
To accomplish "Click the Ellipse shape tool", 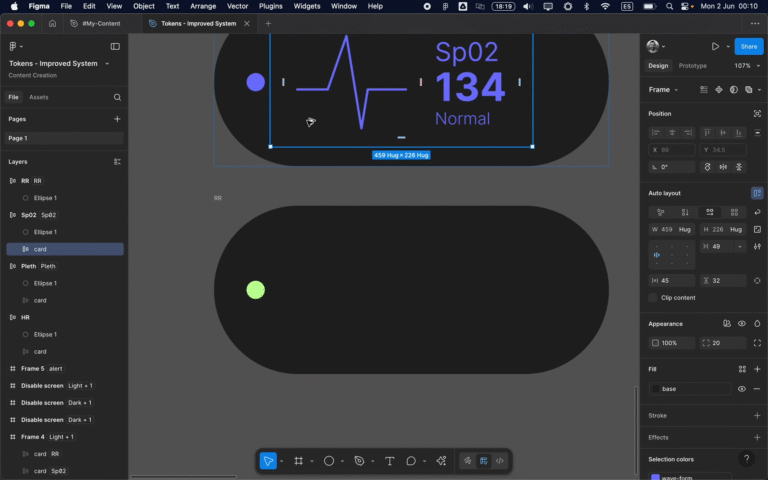I will pyautogui.click(x=328, y=461).
